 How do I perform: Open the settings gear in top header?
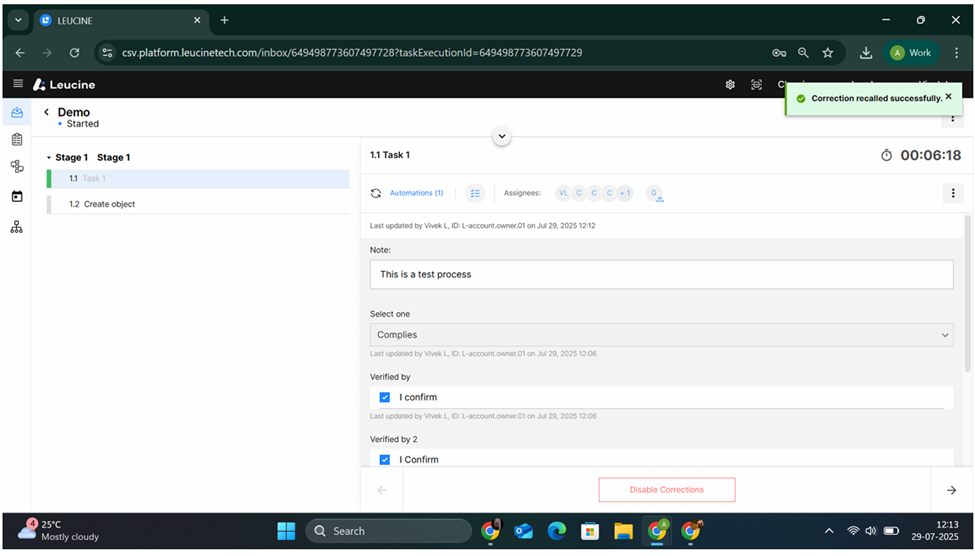[x=730, y=85]
